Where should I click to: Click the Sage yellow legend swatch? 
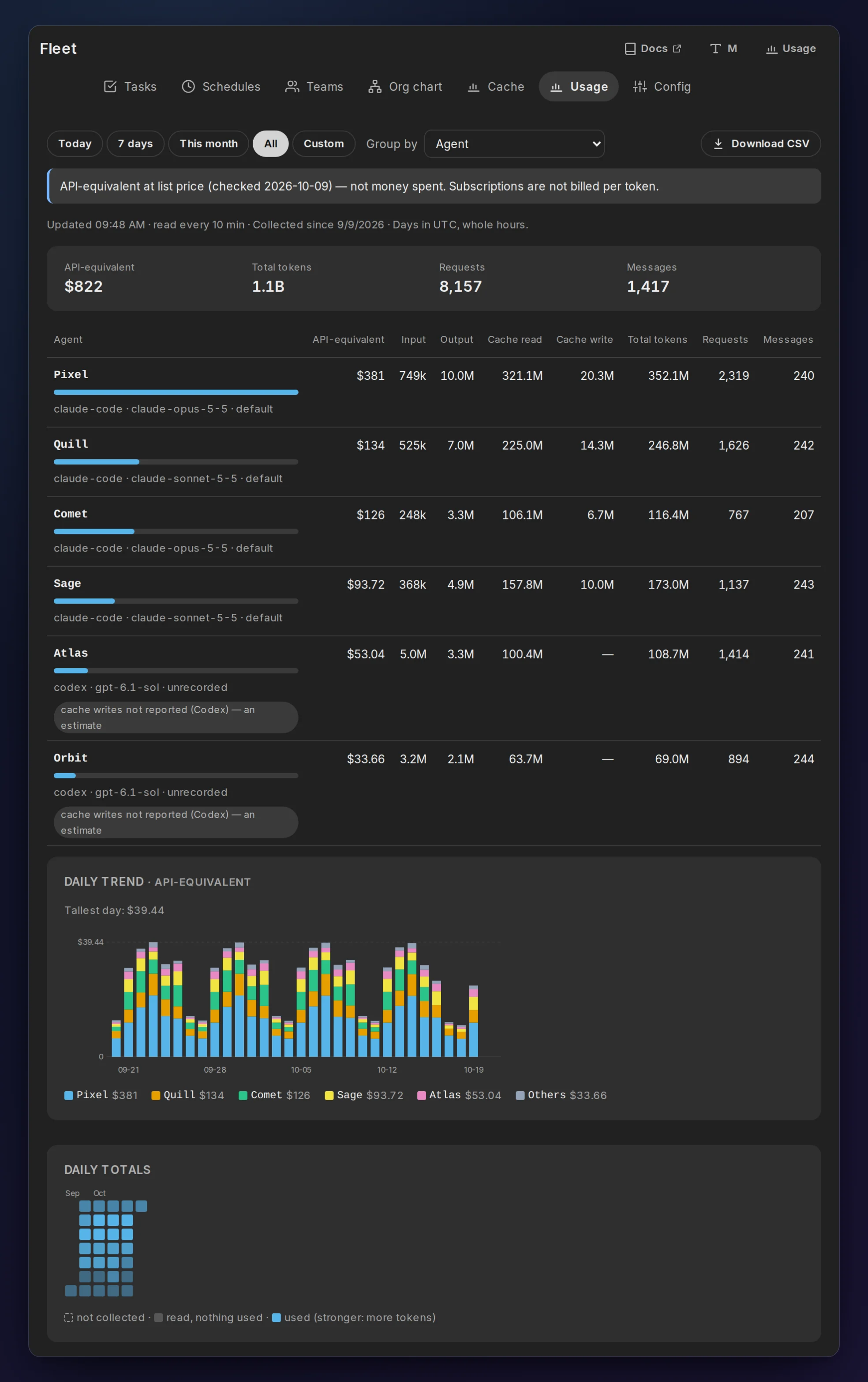(x=329, y=1095)
